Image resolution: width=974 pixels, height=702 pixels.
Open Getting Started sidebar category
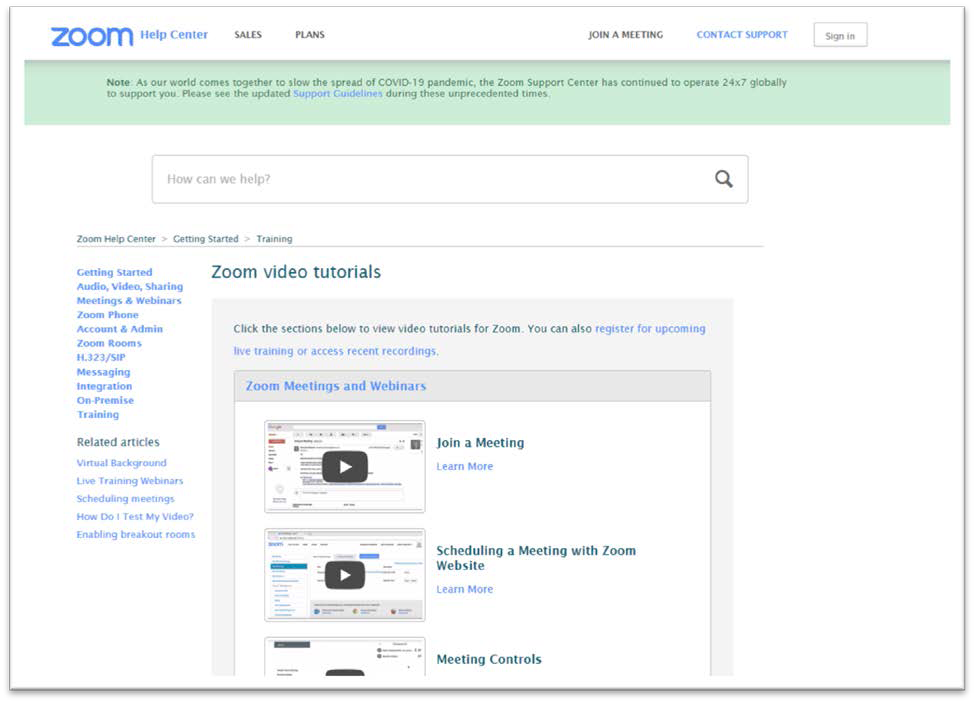114,272
